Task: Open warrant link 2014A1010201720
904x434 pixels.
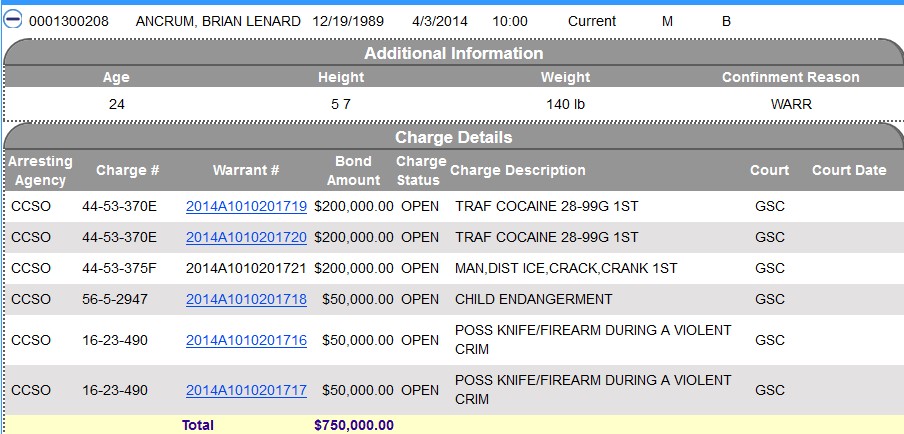Action: coord(246,237)
